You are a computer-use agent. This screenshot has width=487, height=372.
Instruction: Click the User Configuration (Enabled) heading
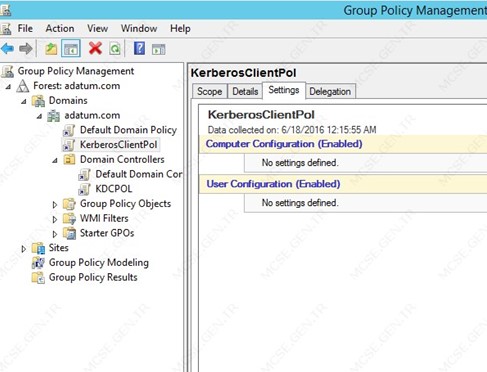[273, 184]
